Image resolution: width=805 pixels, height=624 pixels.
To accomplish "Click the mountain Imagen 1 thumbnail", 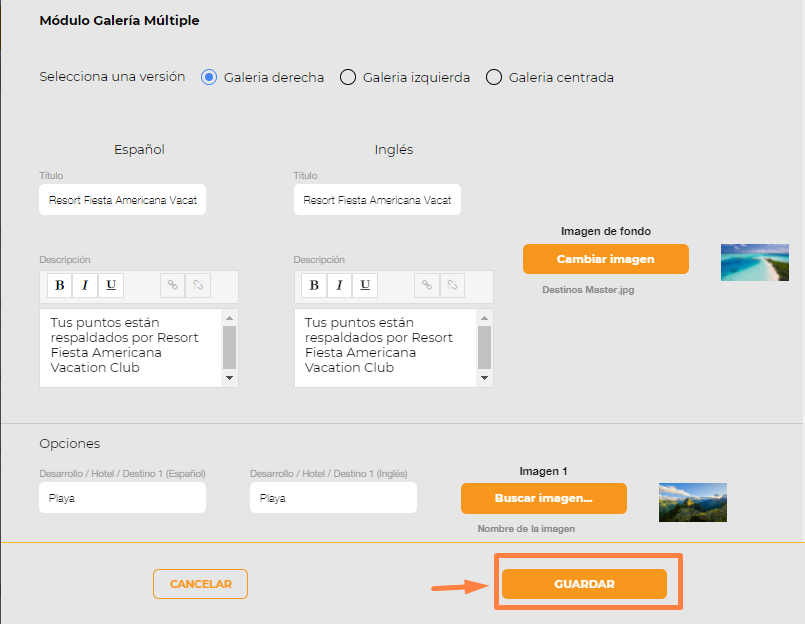I will pos(693,502).
